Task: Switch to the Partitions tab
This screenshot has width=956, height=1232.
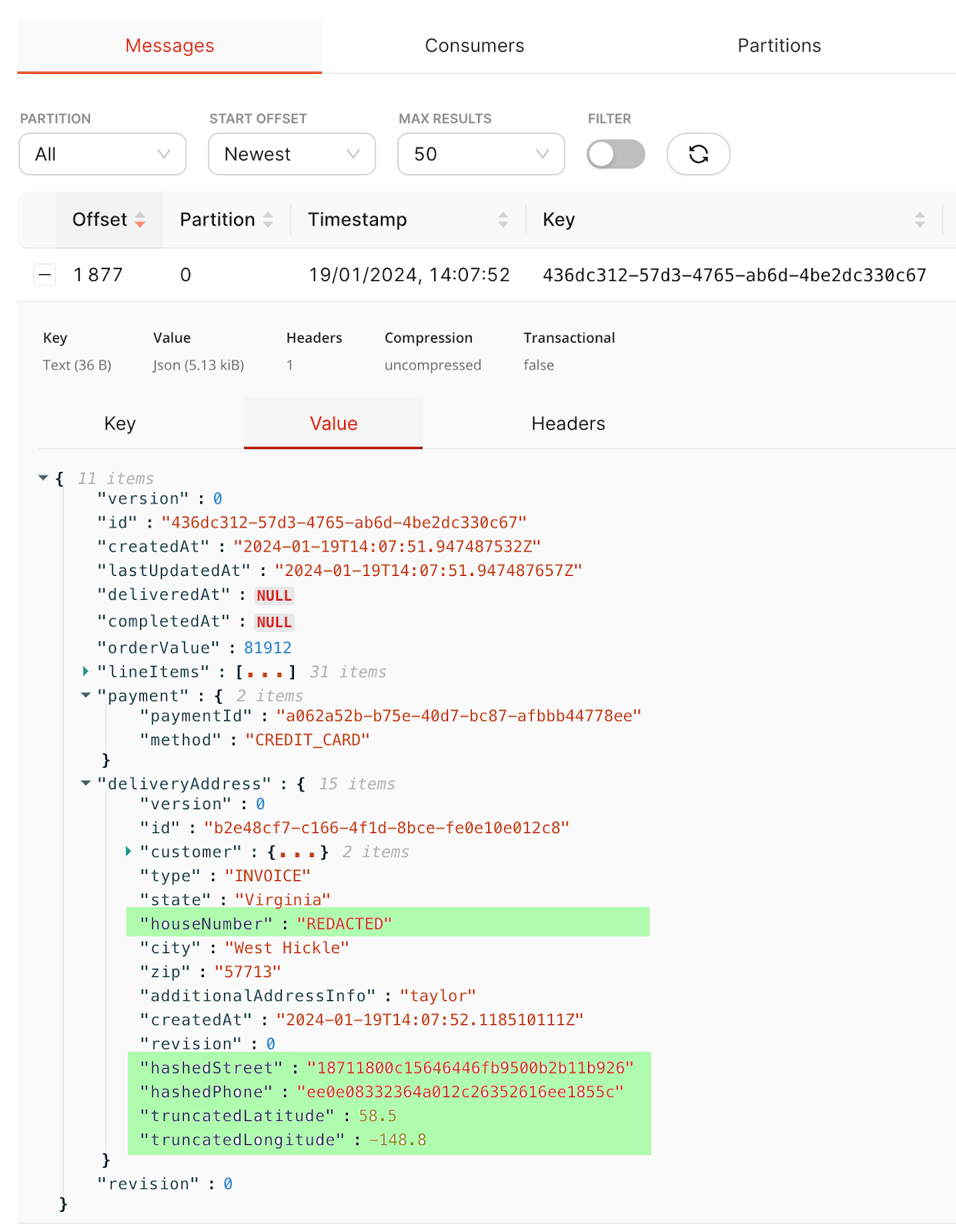Action: click(x=779, y=45)
